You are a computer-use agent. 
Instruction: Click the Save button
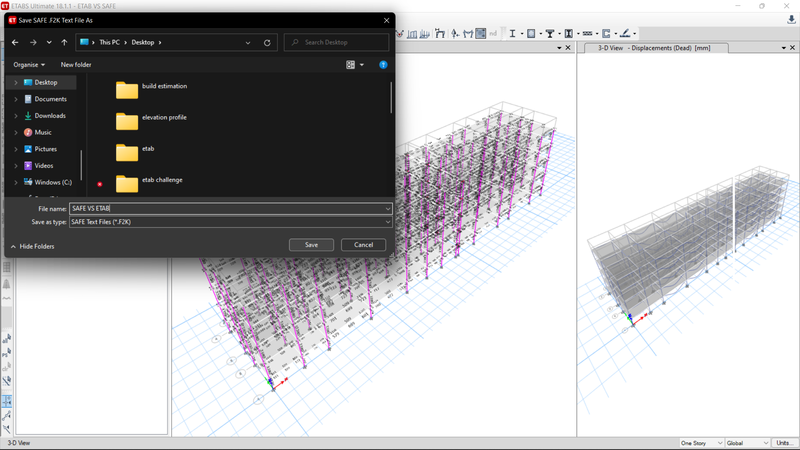(x=311, y=245)
